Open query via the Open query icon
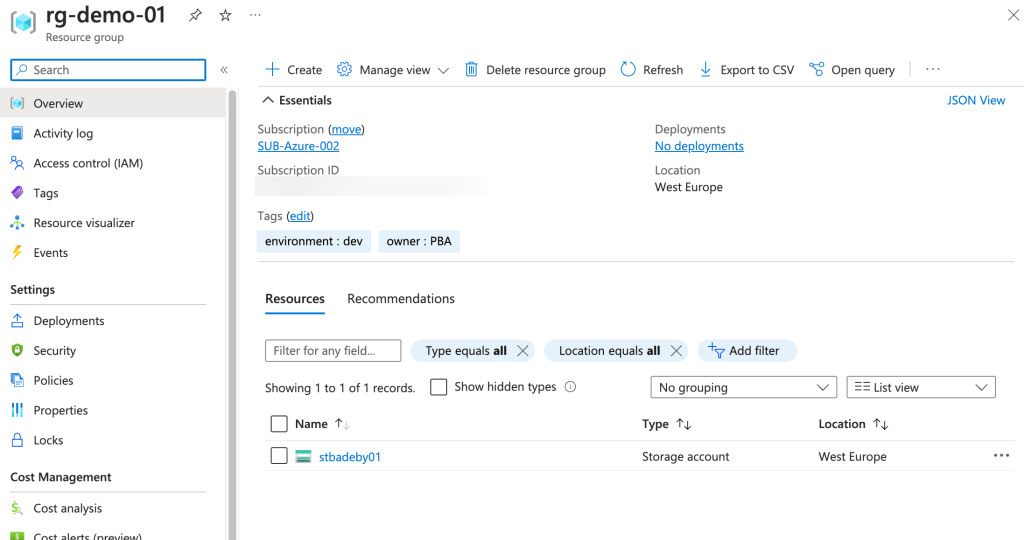Viewport: 1024px width, 540px height. [x=817, y=69]
